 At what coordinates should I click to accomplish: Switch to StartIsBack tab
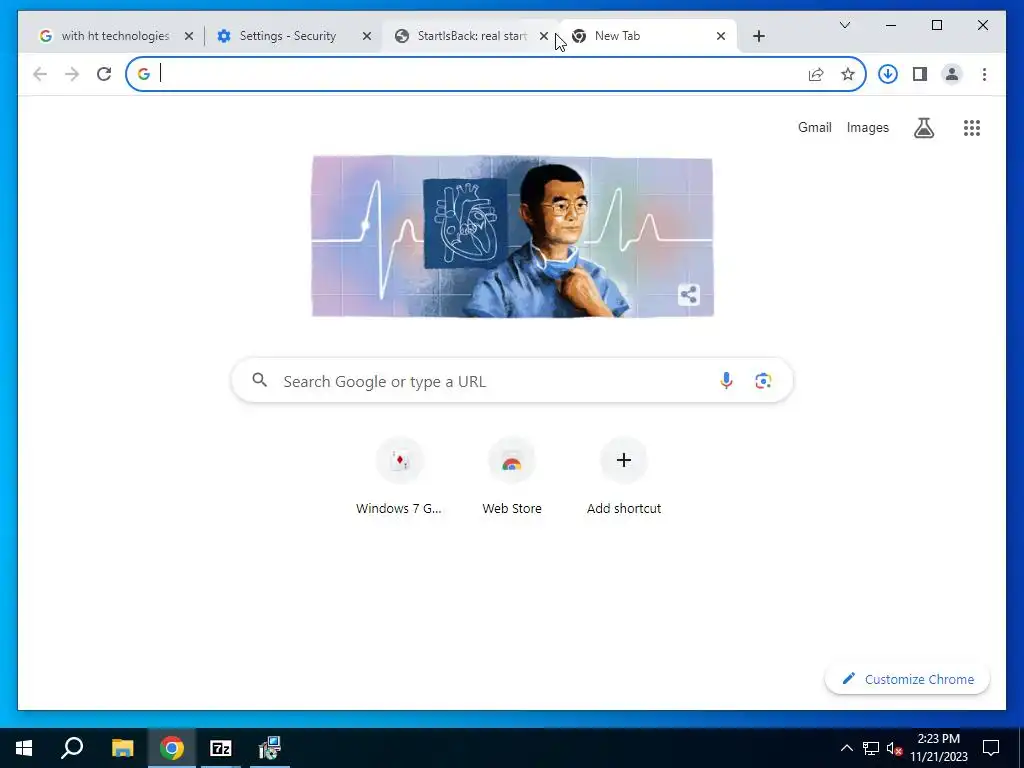[x=472, y=36]
